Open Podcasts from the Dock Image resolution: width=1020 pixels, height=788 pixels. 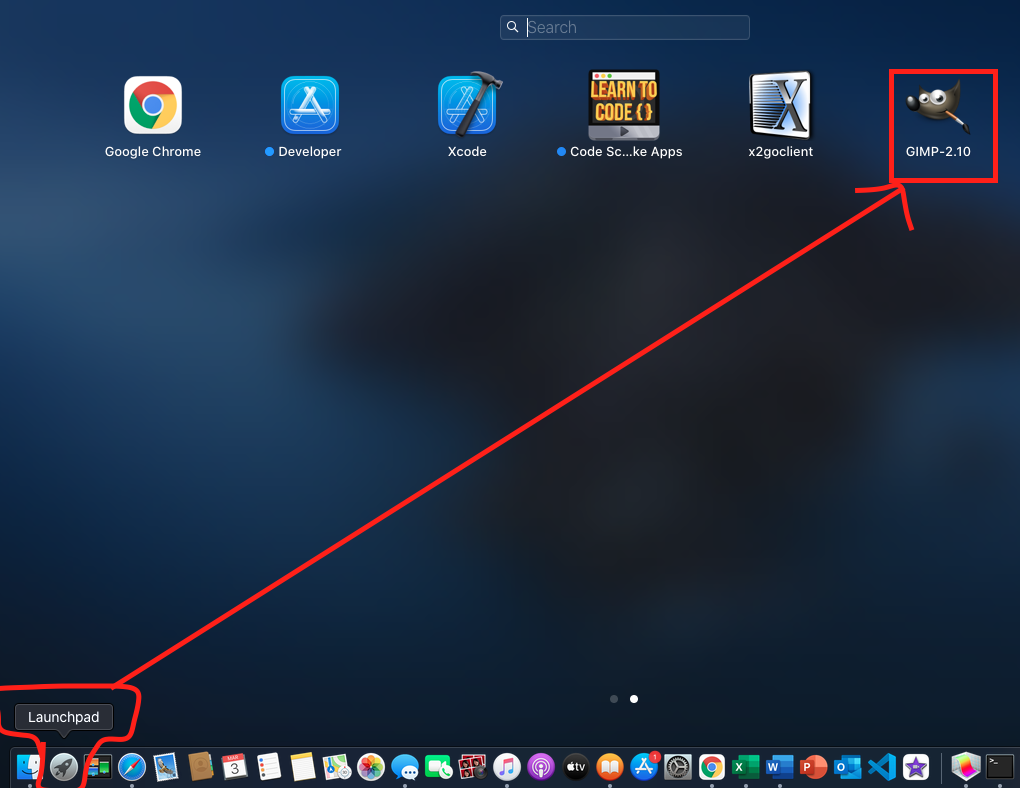coord(541,767)
